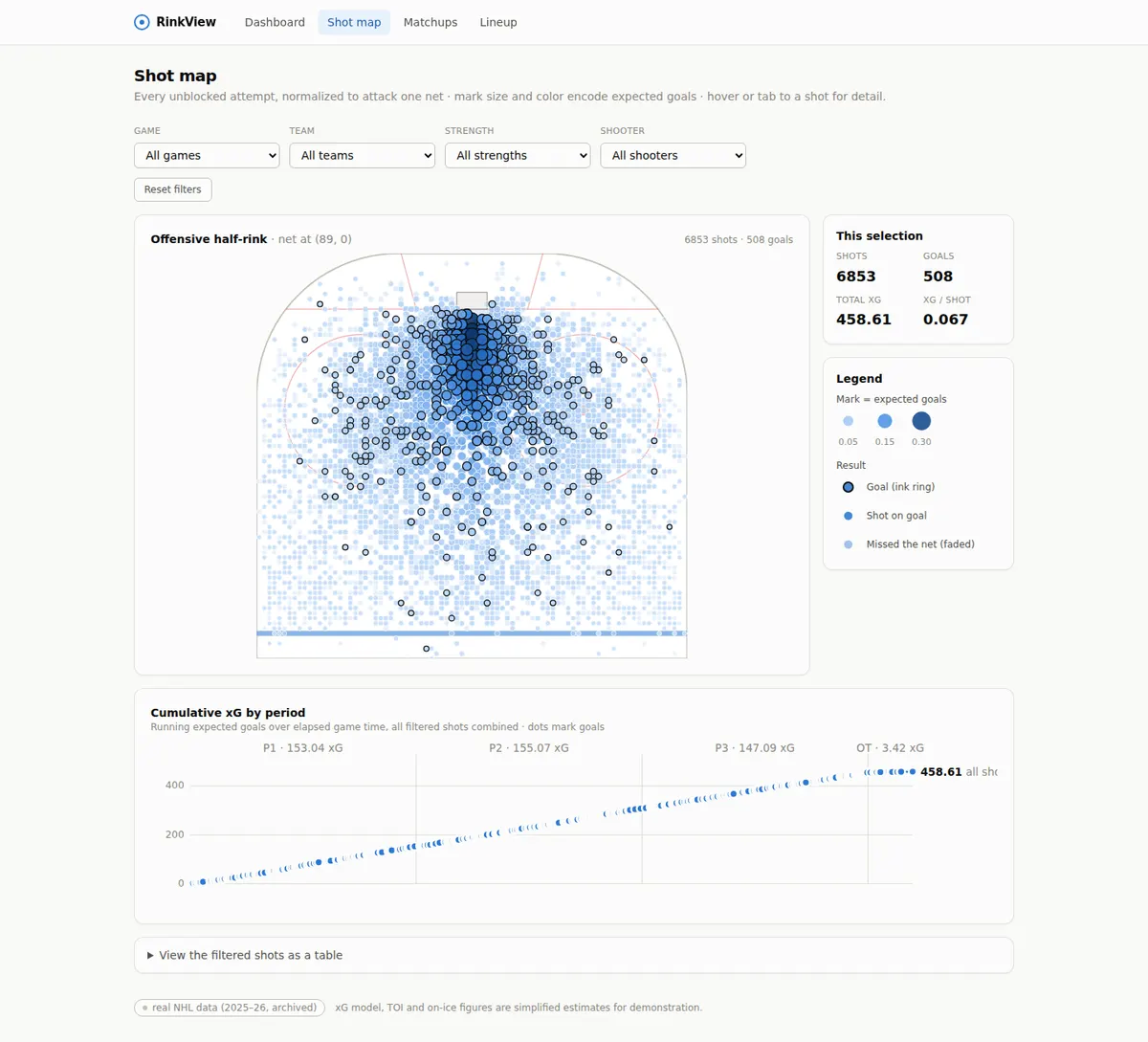This screenshot has height=1042, width=1148.
Task: Click the 400 y-axis tick label
Action: (174, 785)
